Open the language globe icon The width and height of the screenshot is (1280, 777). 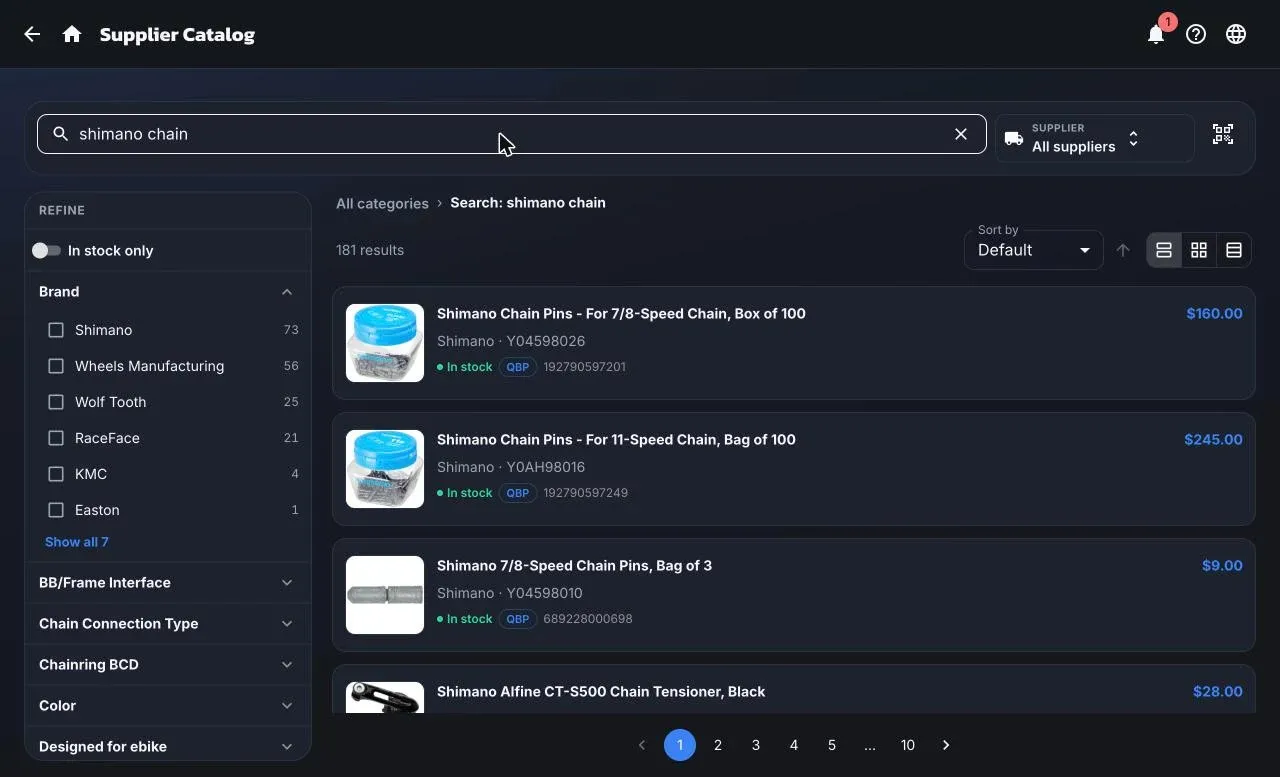[x=1236, y=34]
